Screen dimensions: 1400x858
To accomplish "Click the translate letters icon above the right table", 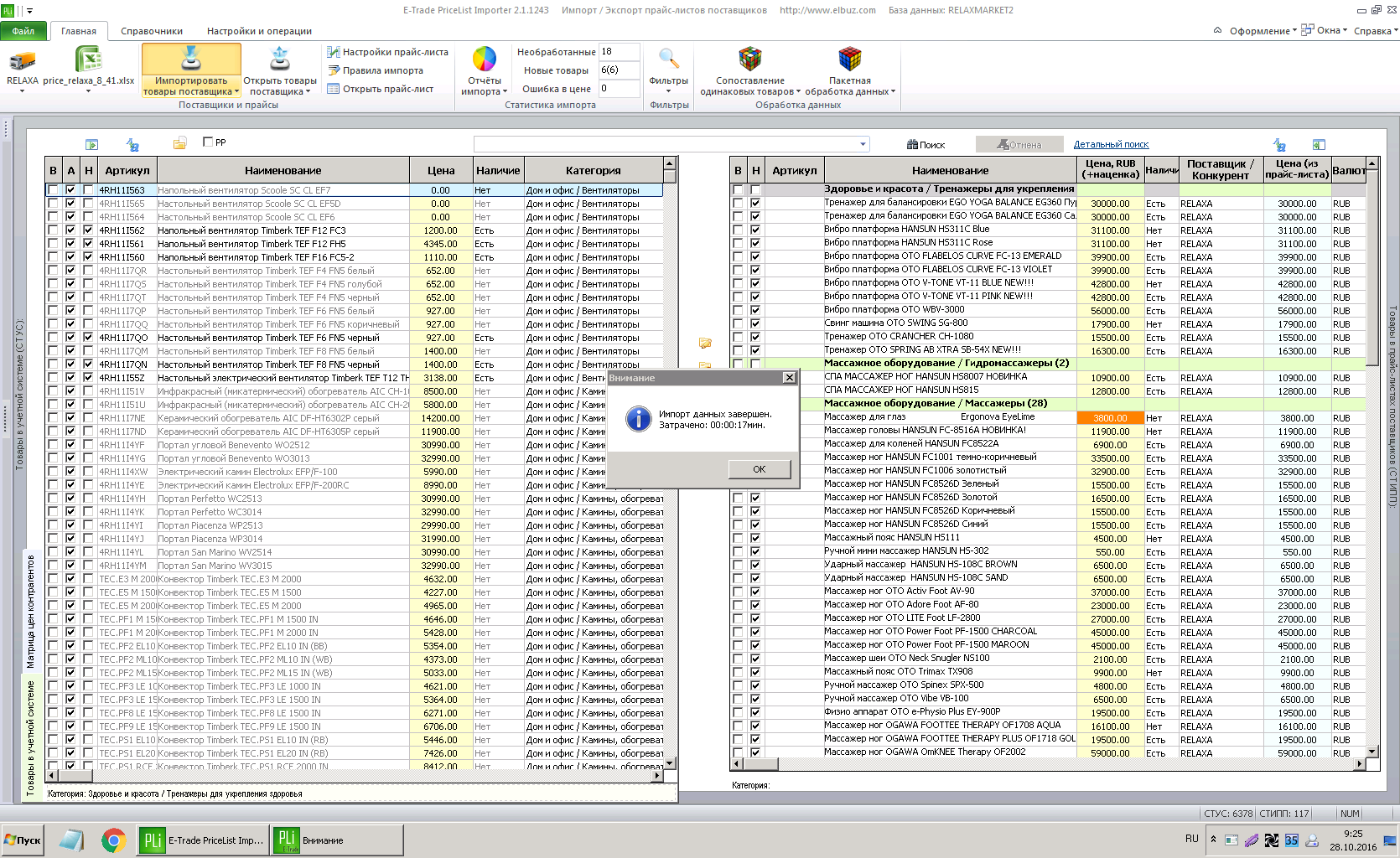I will point(1279,145).
